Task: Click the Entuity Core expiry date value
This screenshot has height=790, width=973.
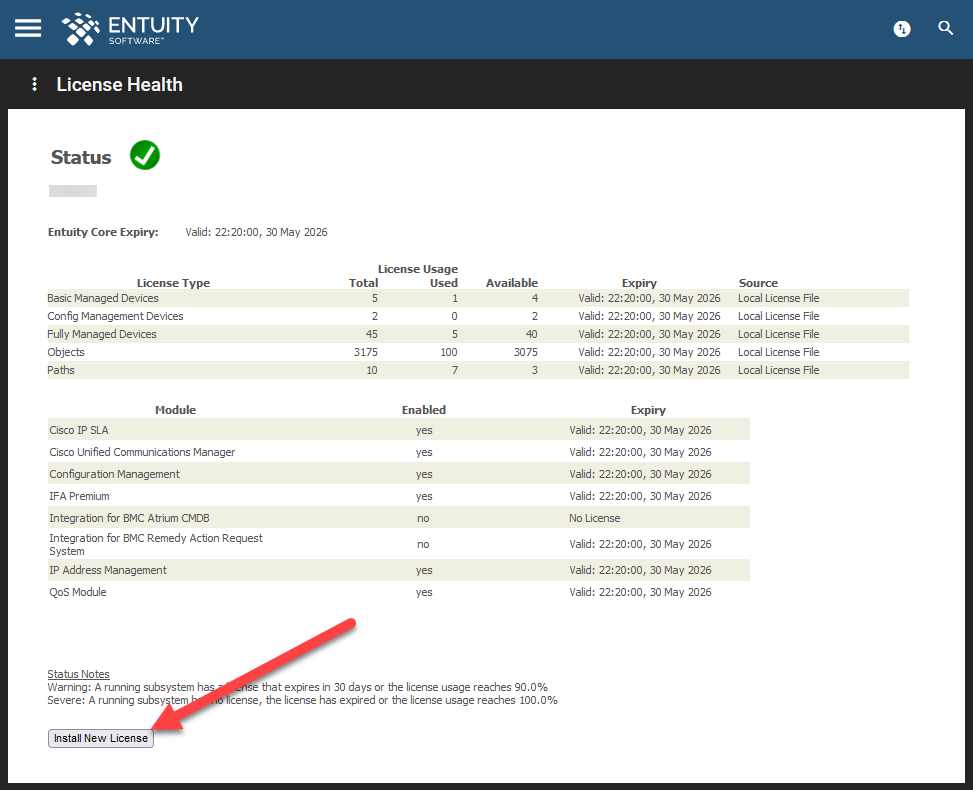Action: click(x=256, y=232)
